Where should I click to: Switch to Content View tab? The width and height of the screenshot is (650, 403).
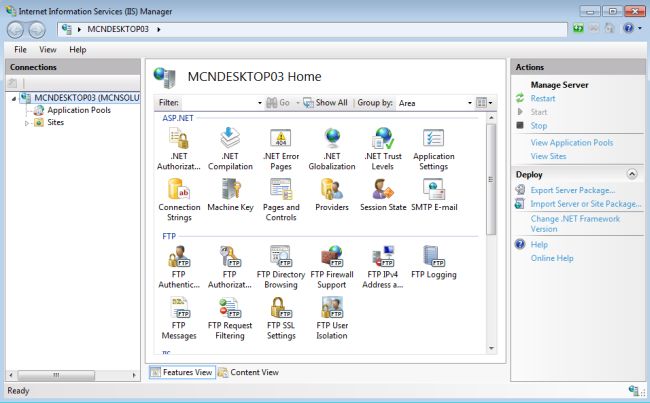point(249,372)
